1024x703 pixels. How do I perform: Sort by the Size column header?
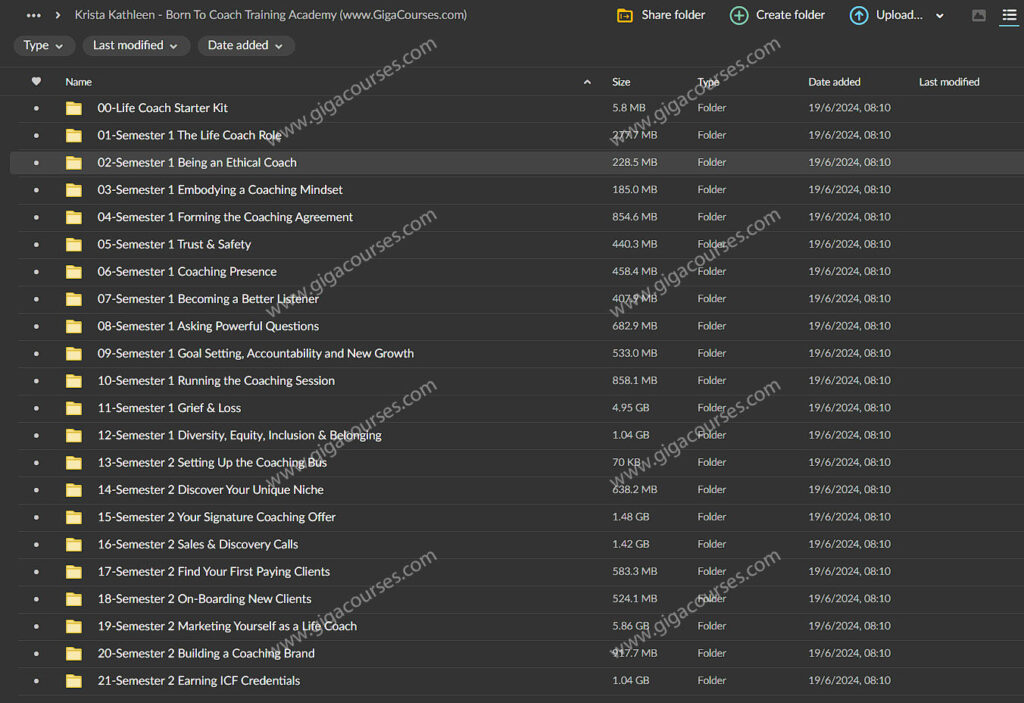pyautogui.click(x=621, y=82)
